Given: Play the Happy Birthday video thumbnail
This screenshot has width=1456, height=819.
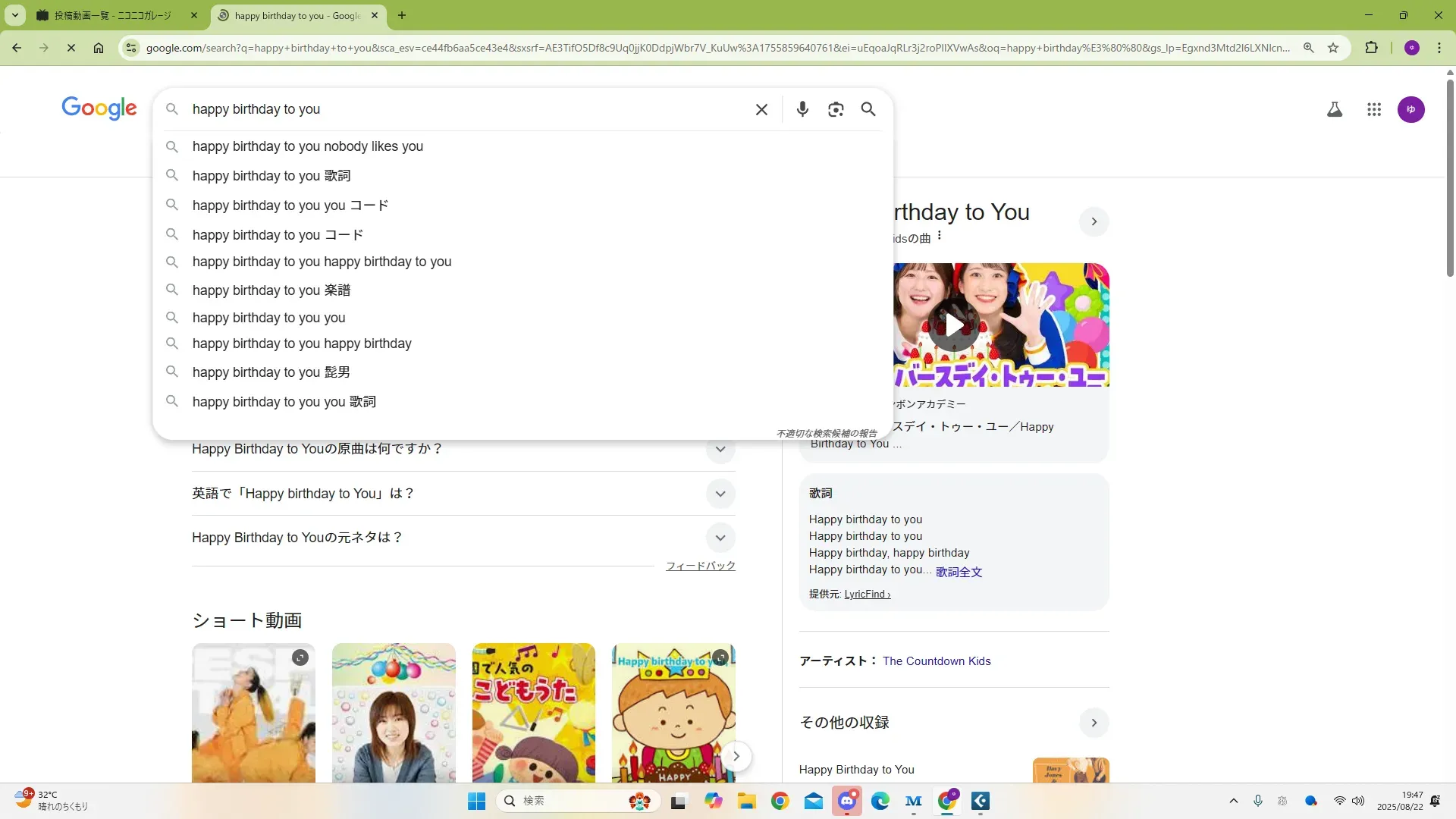Looking at the screenshot, I should [x=953, y=325].
